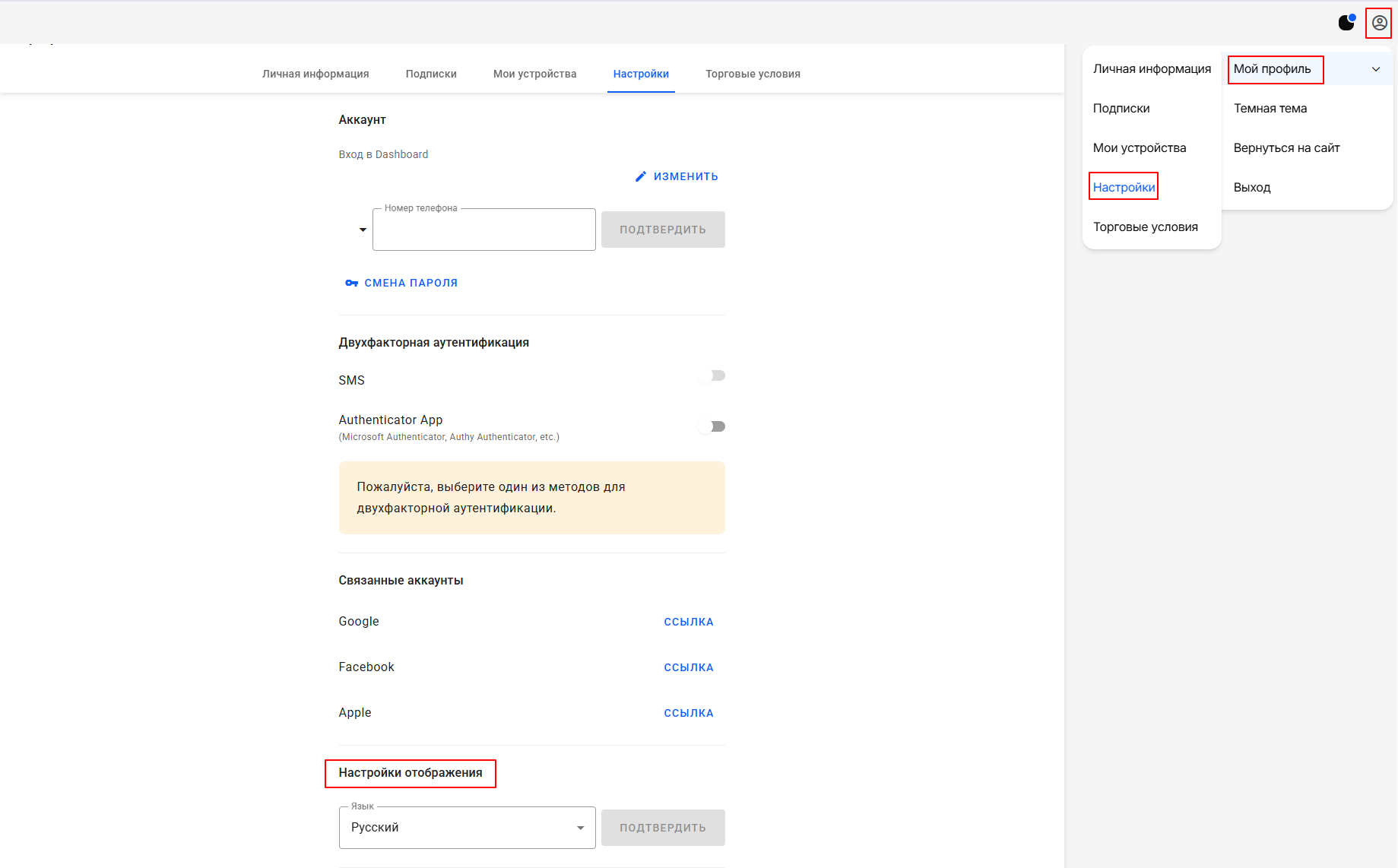Switch to Мои устройства tab
This screenshot has width=1398, height=868.
pyautogui.click(x=534, y=74)
